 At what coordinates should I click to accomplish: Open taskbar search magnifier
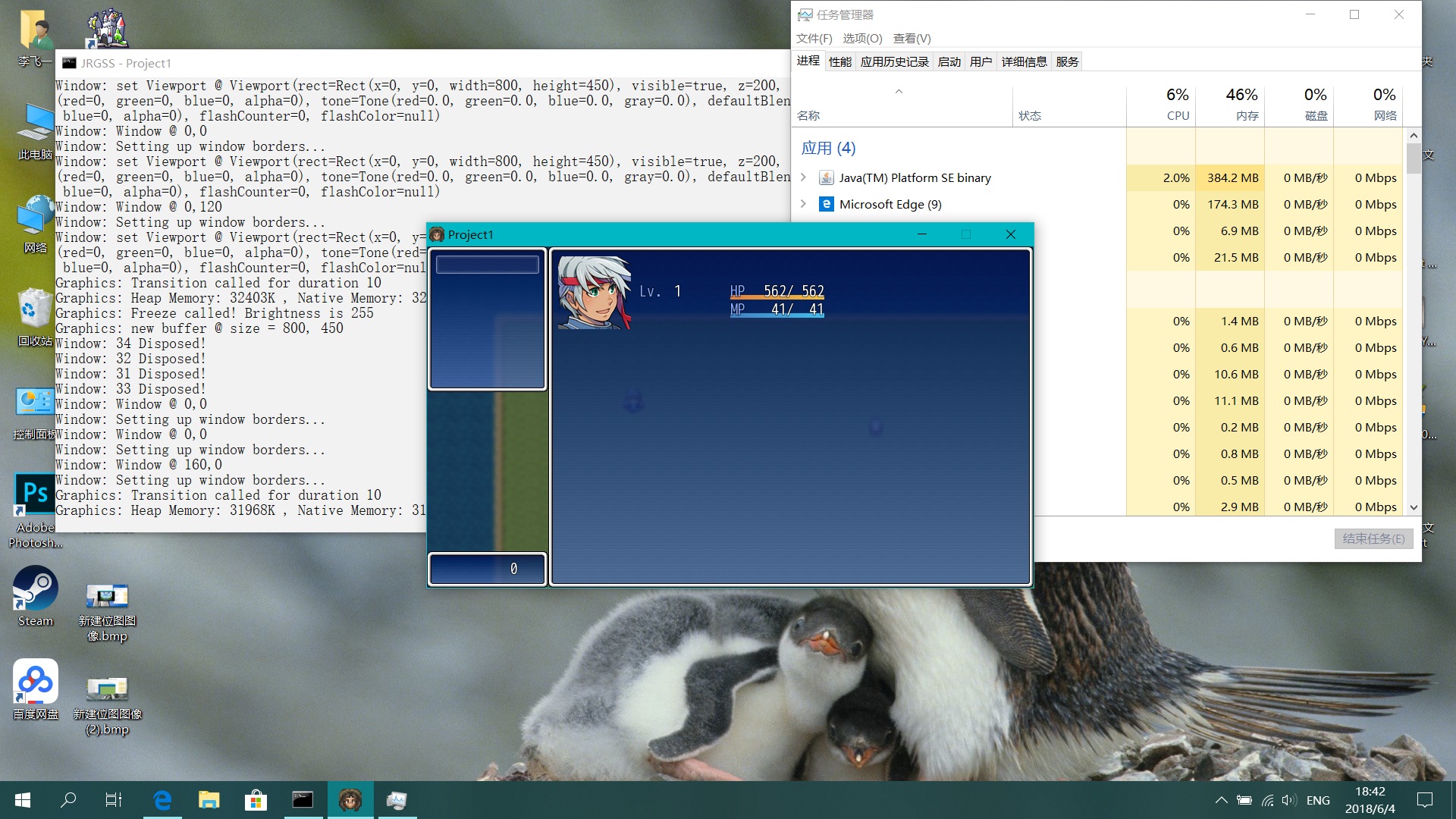(x=68, y=800)
